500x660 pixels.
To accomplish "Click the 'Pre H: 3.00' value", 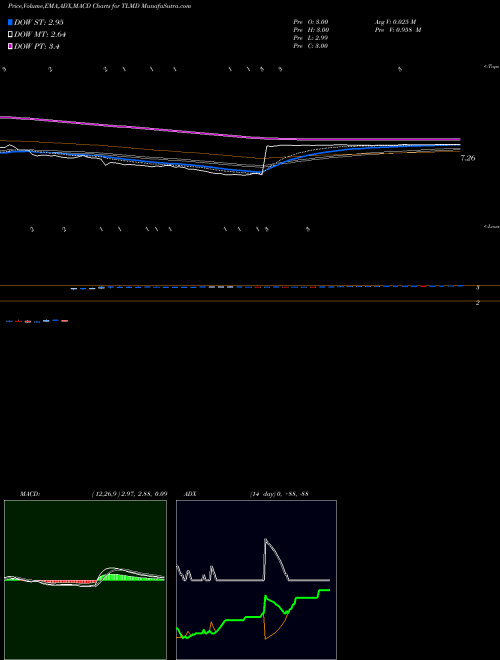I will 311,30.
